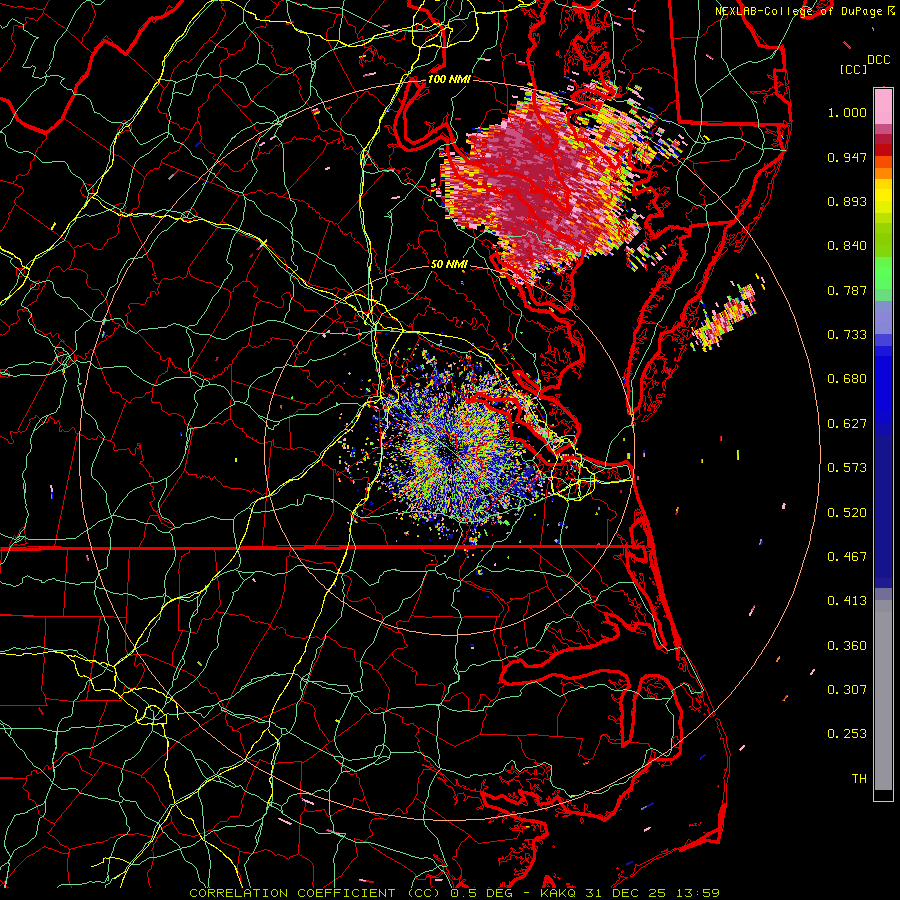Click the 1.000 scale value
Viewport: 900px width, 900px height.
tap(847, 112)
